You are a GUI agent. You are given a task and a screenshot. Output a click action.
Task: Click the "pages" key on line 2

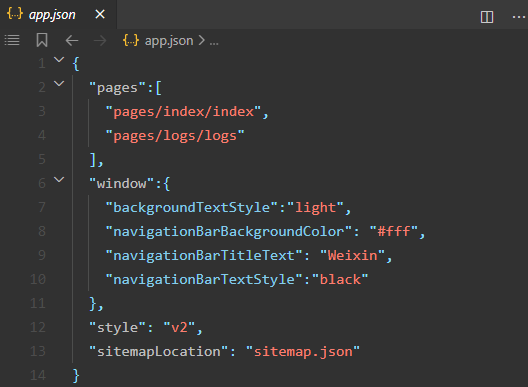[117, 88]
